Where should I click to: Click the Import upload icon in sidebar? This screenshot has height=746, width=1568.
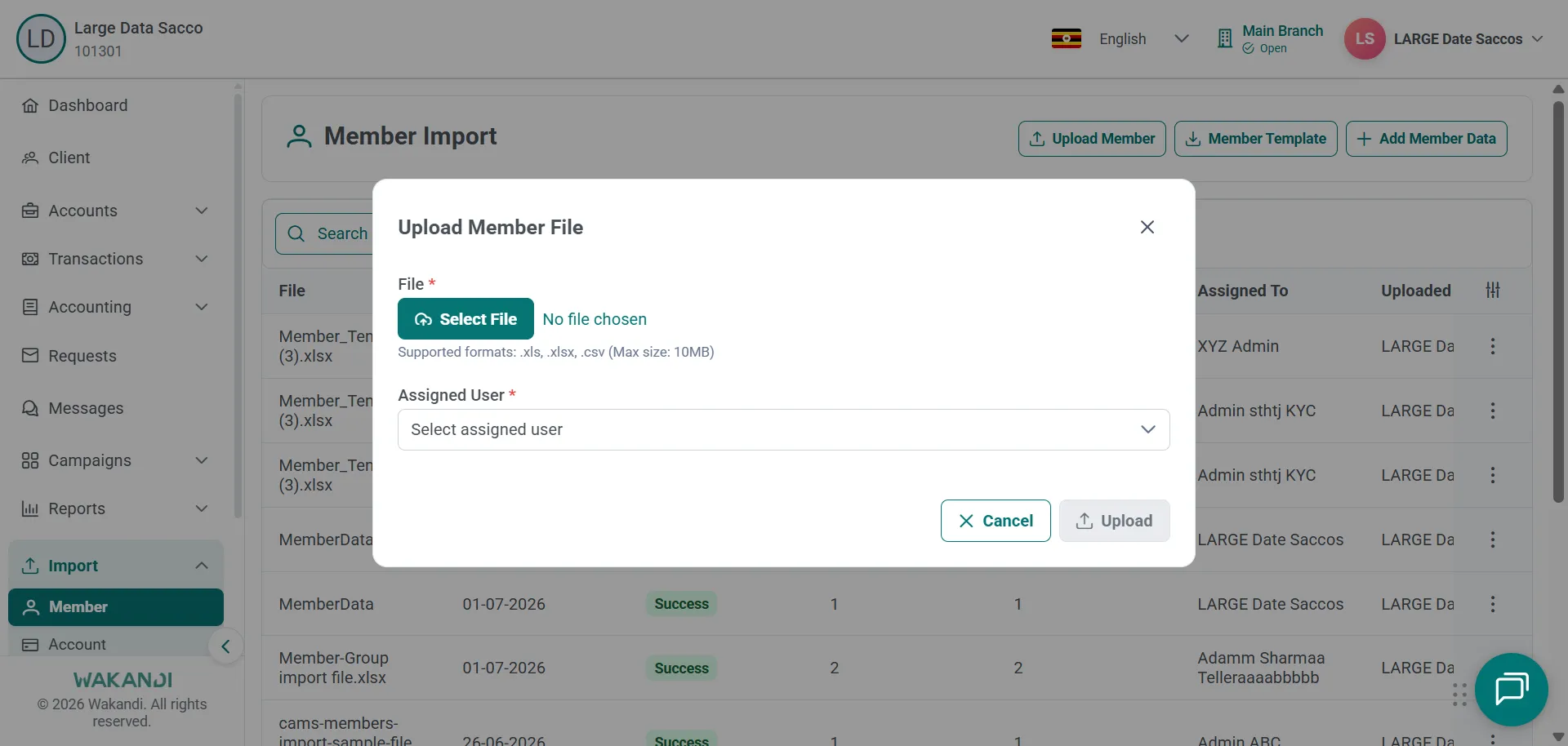click(x=30, y=566)
